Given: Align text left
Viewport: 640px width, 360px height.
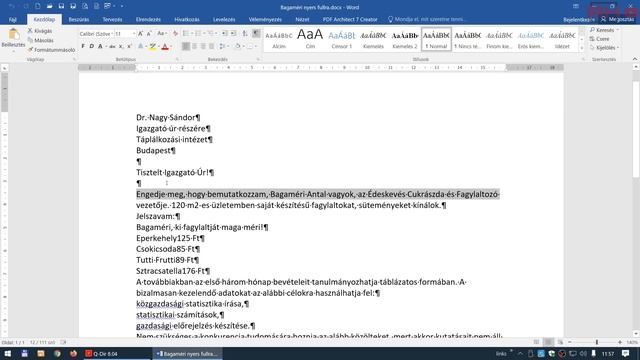Looking at the screenshot, I should click(186, 47).
